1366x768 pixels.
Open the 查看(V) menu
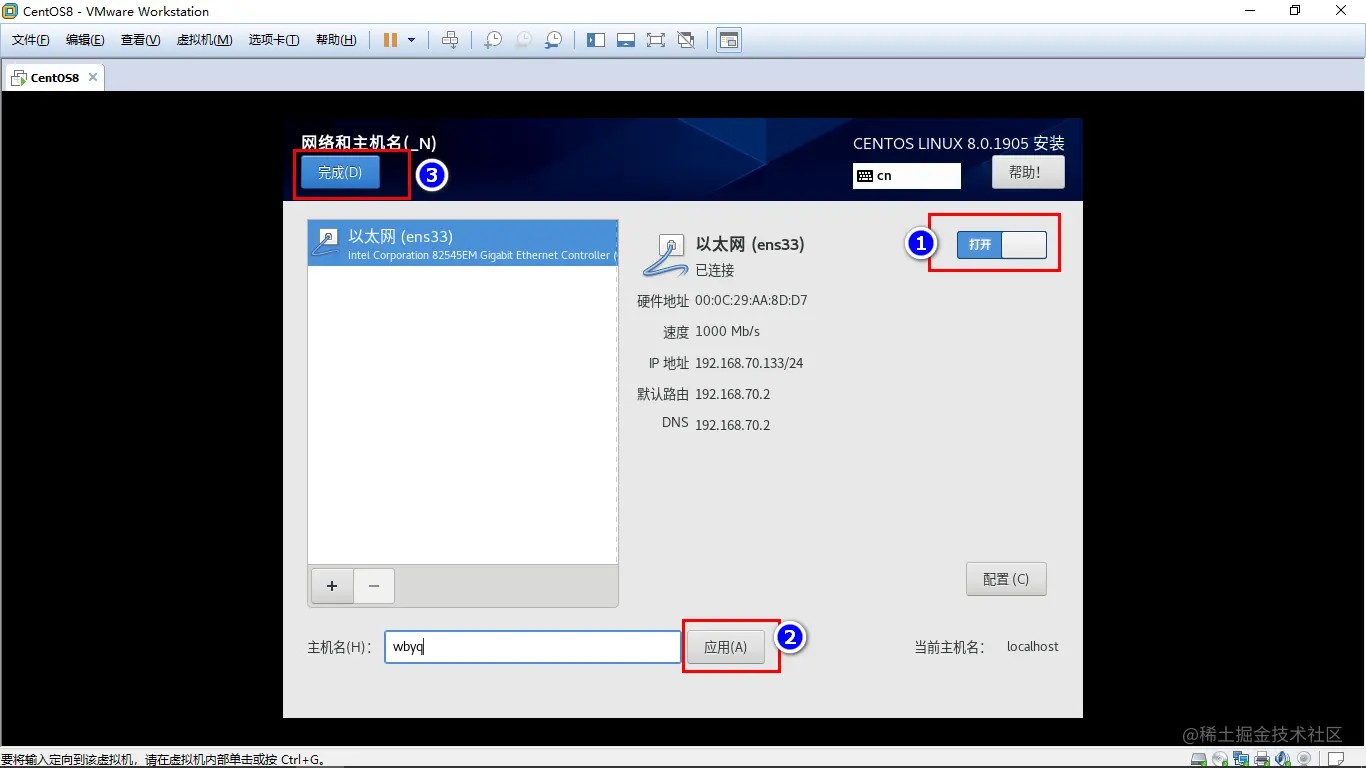pyautogui.click(x=140, y=40)
